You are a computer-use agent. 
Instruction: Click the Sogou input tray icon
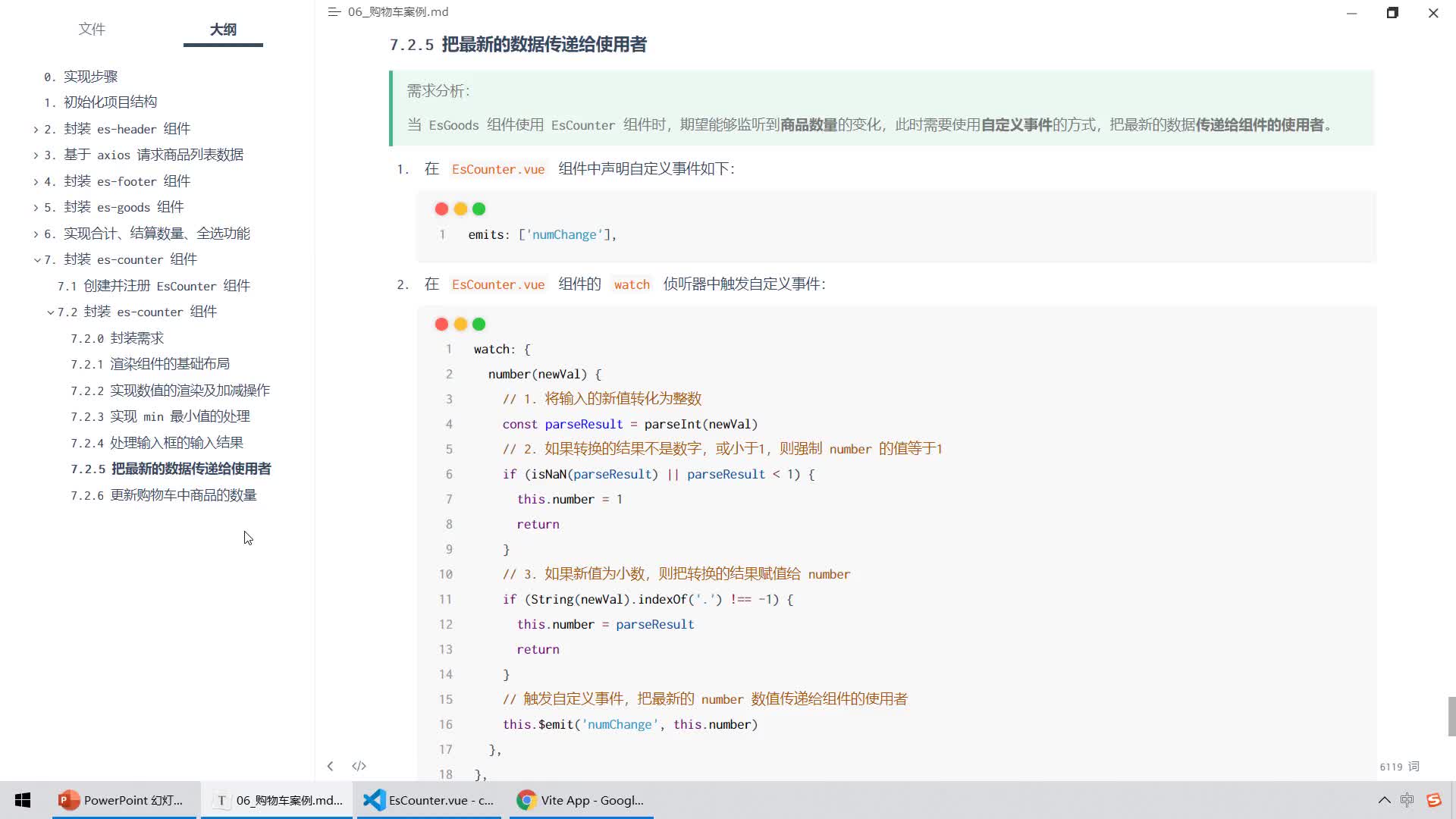click(1433, 800)
